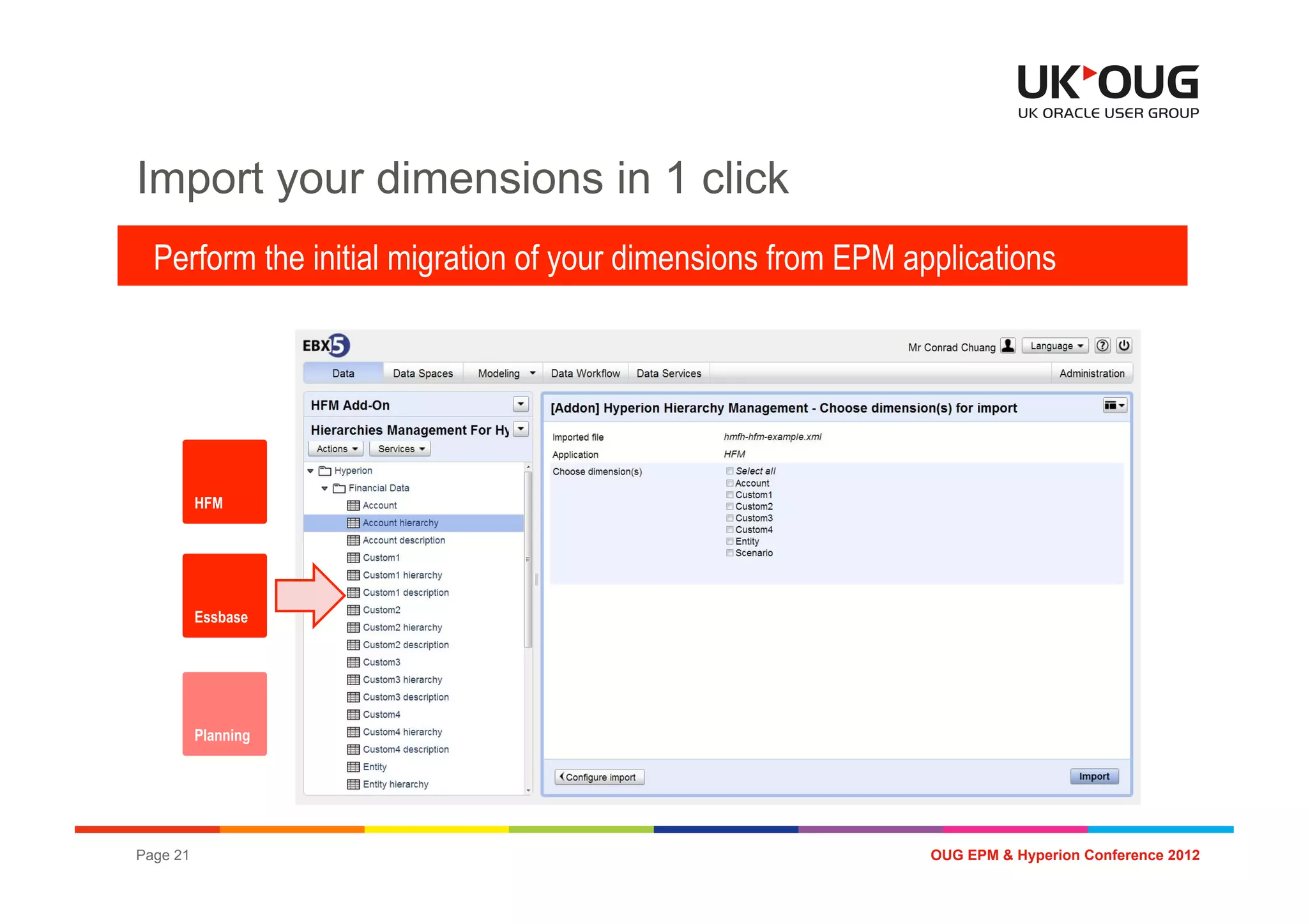Click table icon for Custom1
Image resolution: width=1308 pixels, height=924 pixels.
pyautogui.click(x=353, y=558)
